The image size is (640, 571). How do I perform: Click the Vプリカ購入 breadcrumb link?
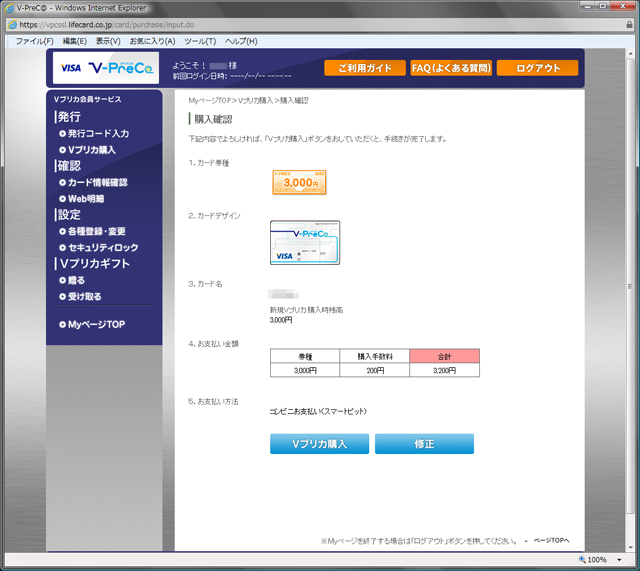(x=256, y=100)
